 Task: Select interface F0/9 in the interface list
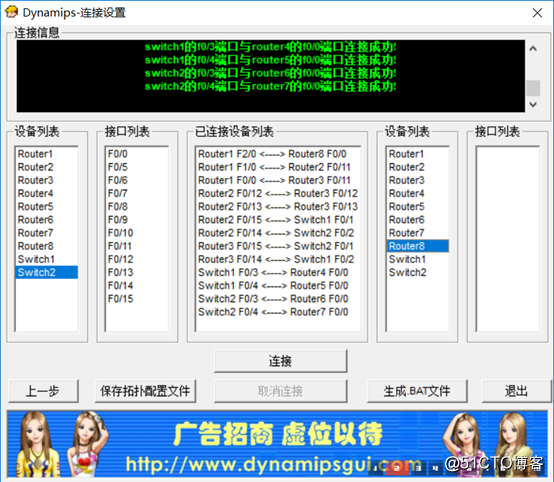click(x=136, y=220)
